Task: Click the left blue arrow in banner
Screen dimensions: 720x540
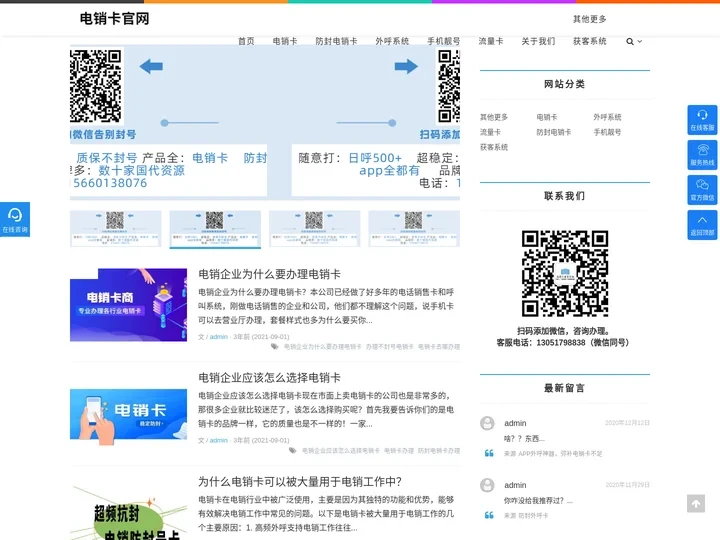Action: pos(151,67)
